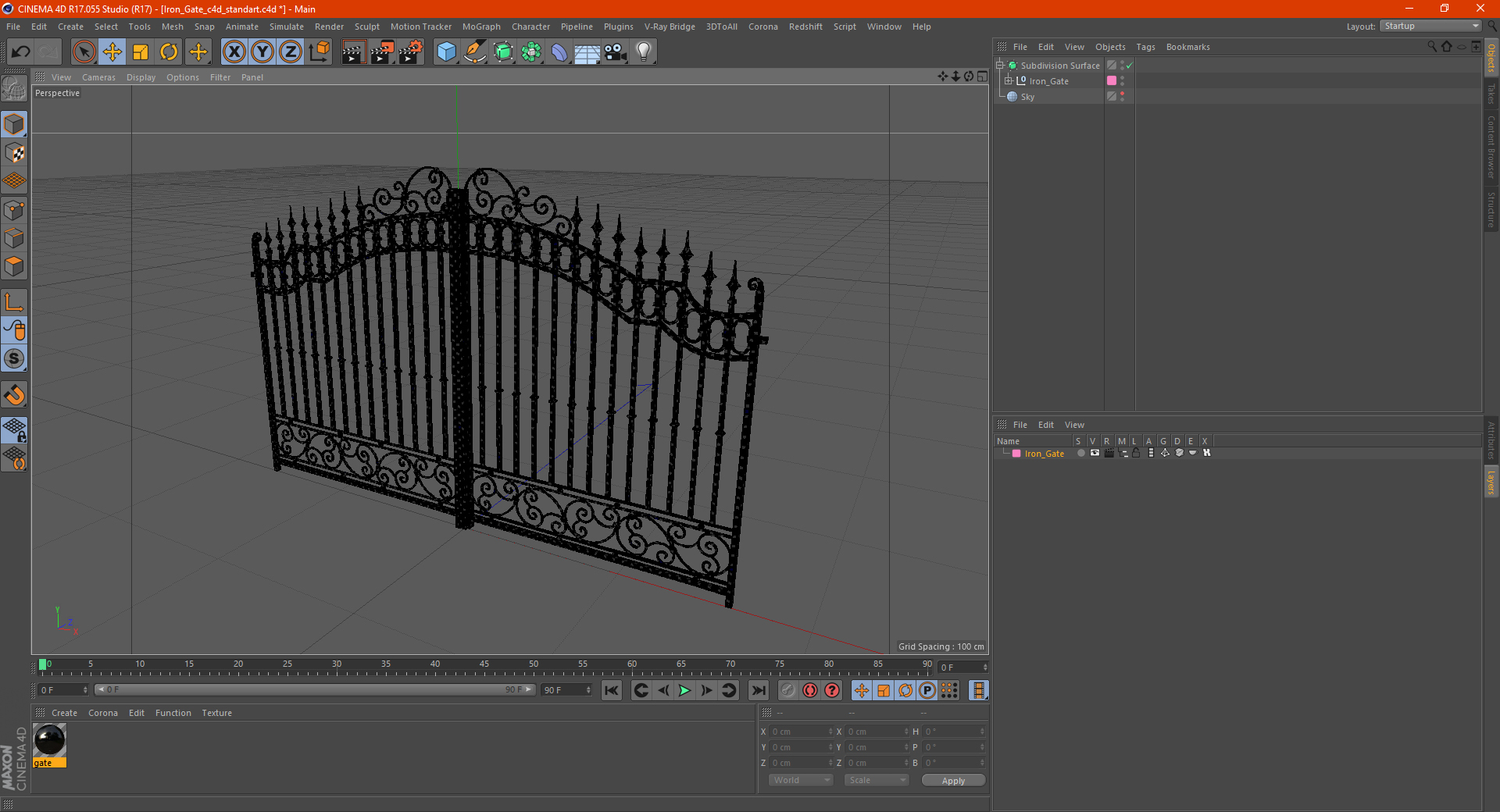1500x812 pixels.
Task: Select the Sky object
Action: click(x=1027, y=97)
